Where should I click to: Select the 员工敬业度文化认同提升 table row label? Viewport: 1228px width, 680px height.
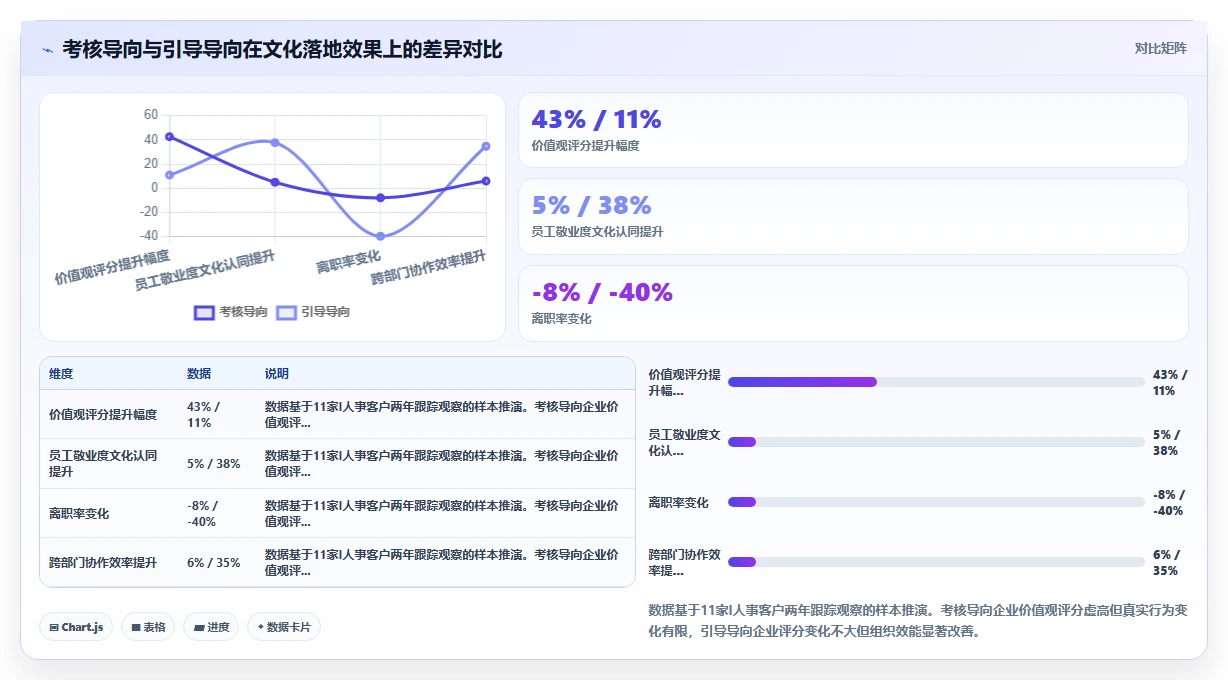(103, 464)
